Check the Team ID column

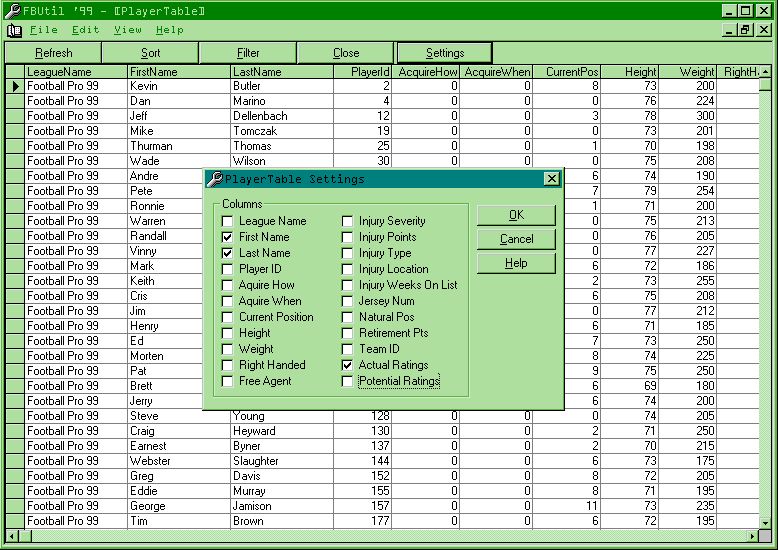347,349
